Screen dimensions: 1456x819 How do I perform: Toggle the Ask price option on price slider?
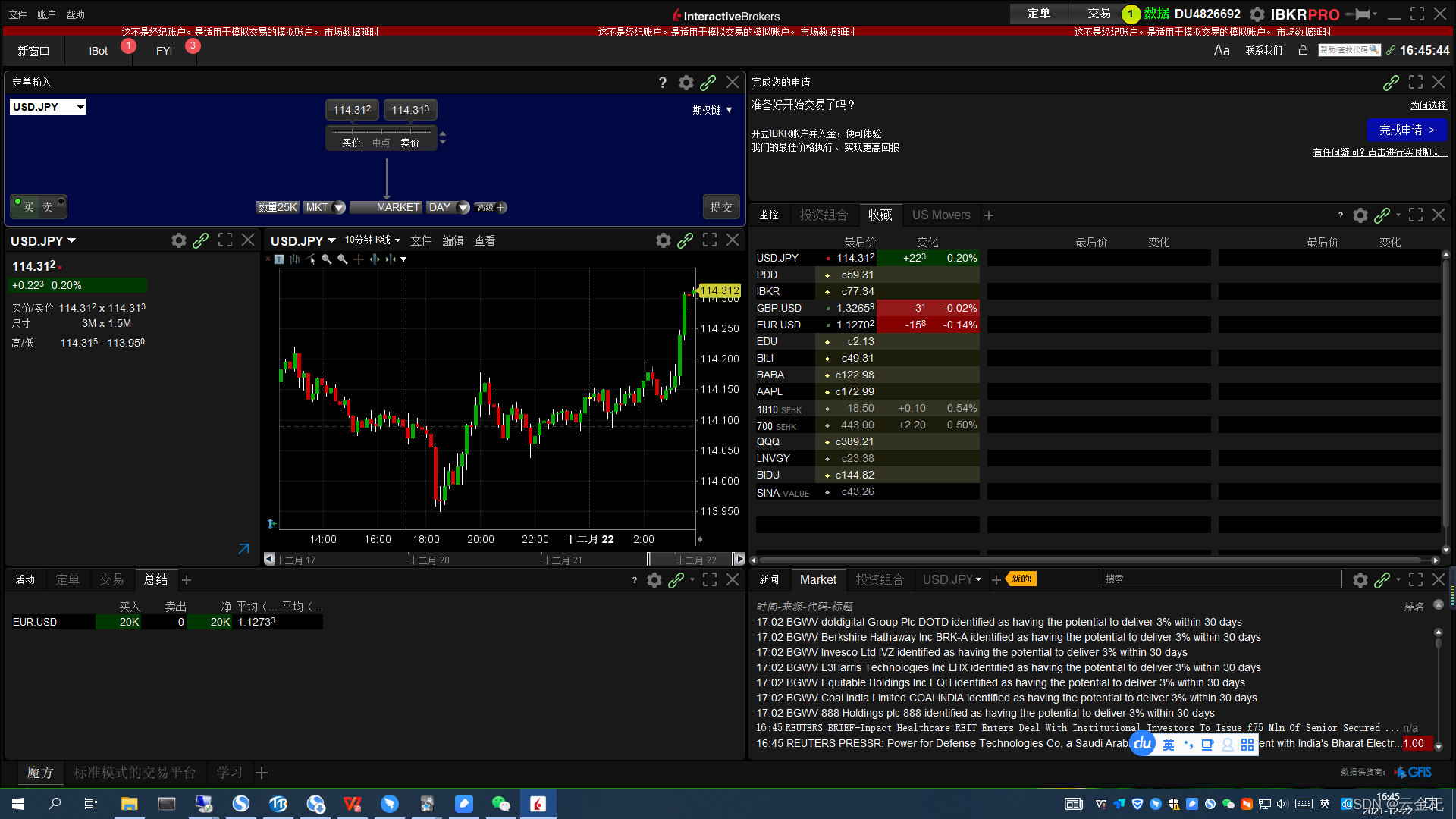(x=409, y=143)
